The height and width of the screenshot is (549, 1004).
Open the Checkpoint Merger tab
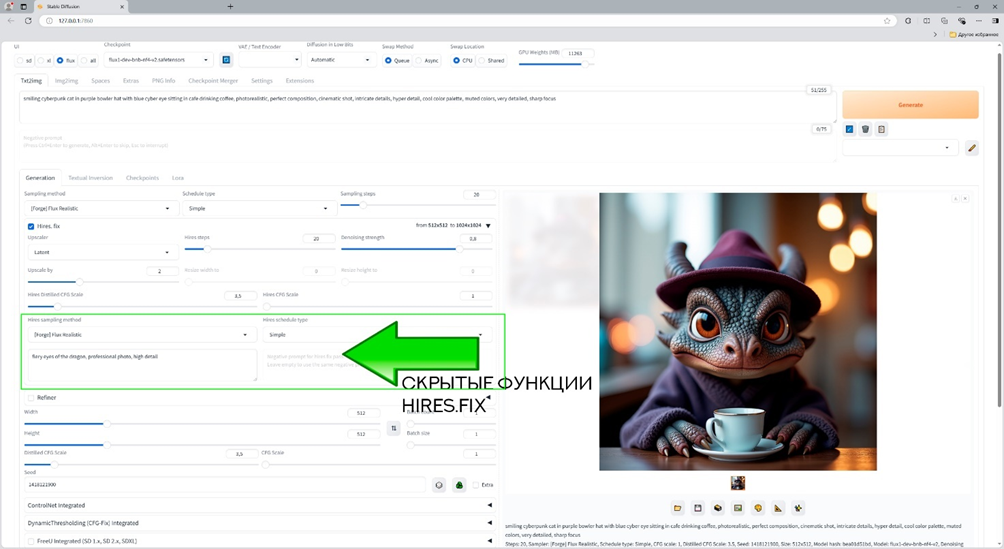213,81
